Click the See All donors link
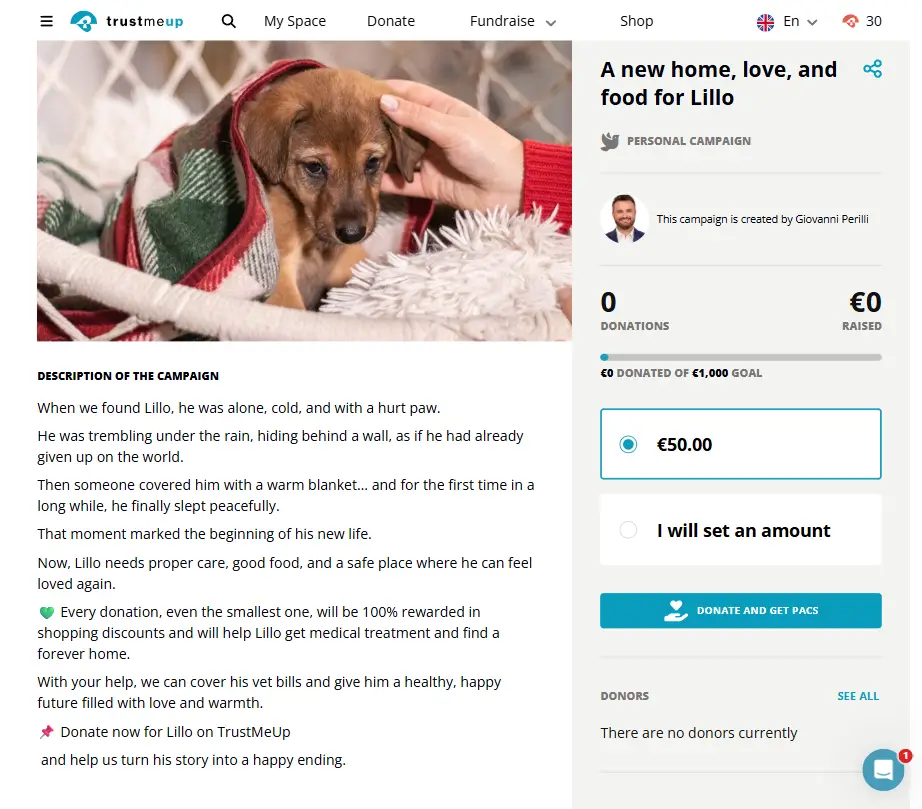This screenshot has width=922, height=809. tap(858, 696)
